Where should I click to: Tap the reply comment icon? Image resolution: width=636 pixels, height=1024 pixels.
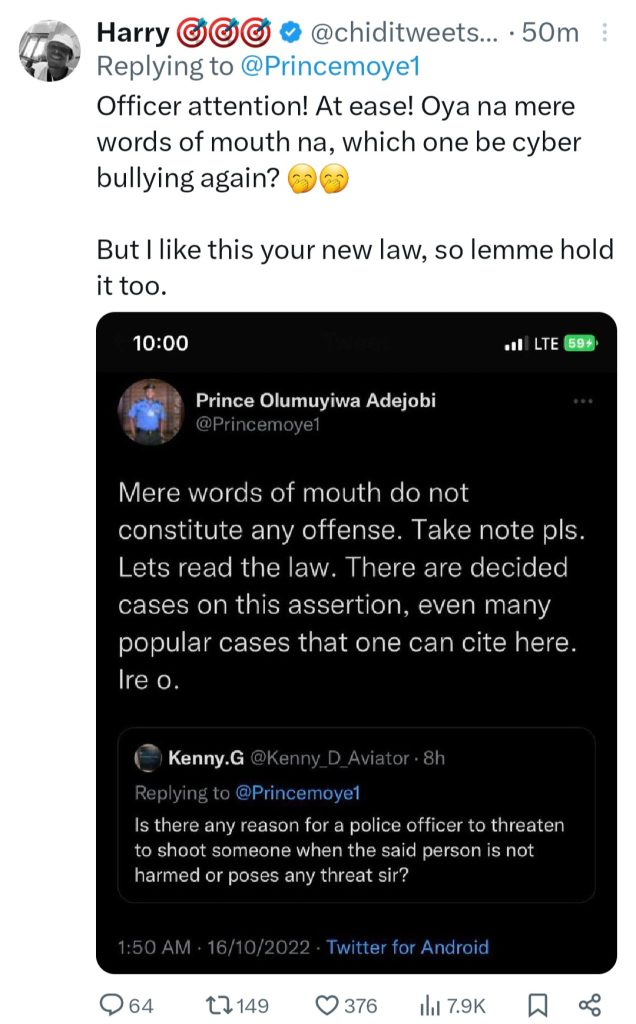[110, 1004]
